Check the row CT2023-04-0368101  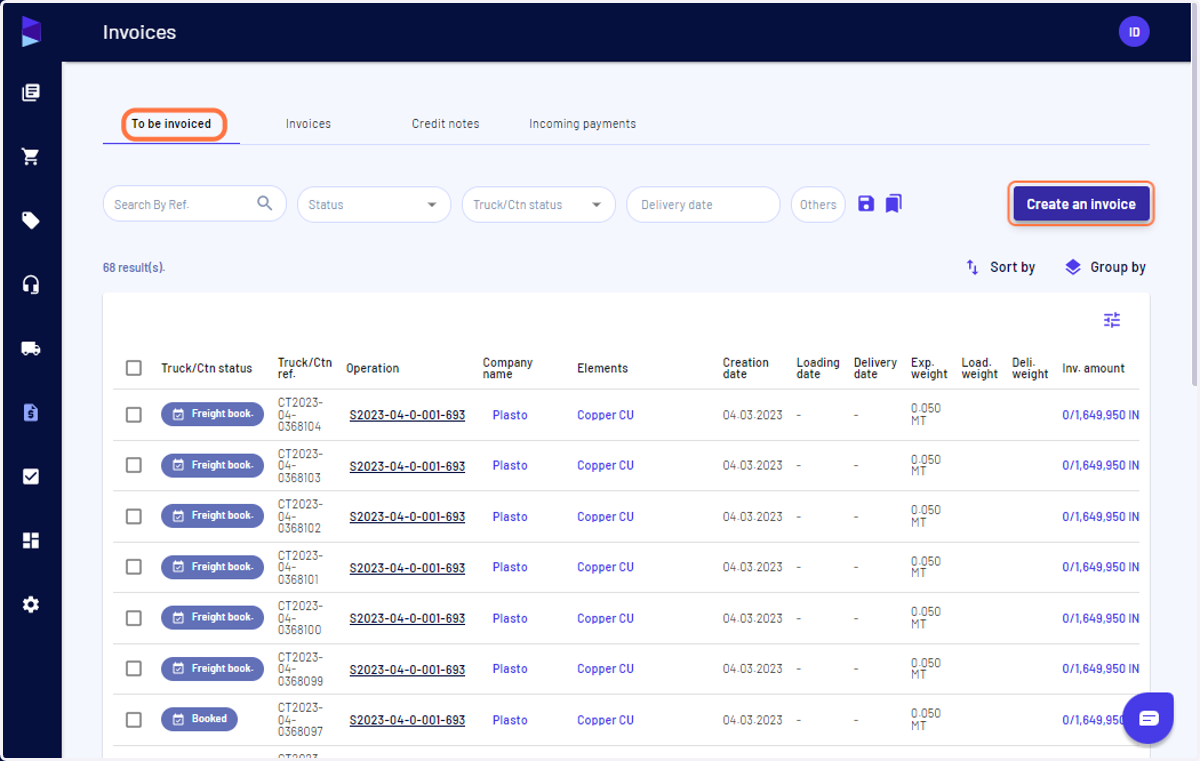pyautogui.click(x=134, y=567)
